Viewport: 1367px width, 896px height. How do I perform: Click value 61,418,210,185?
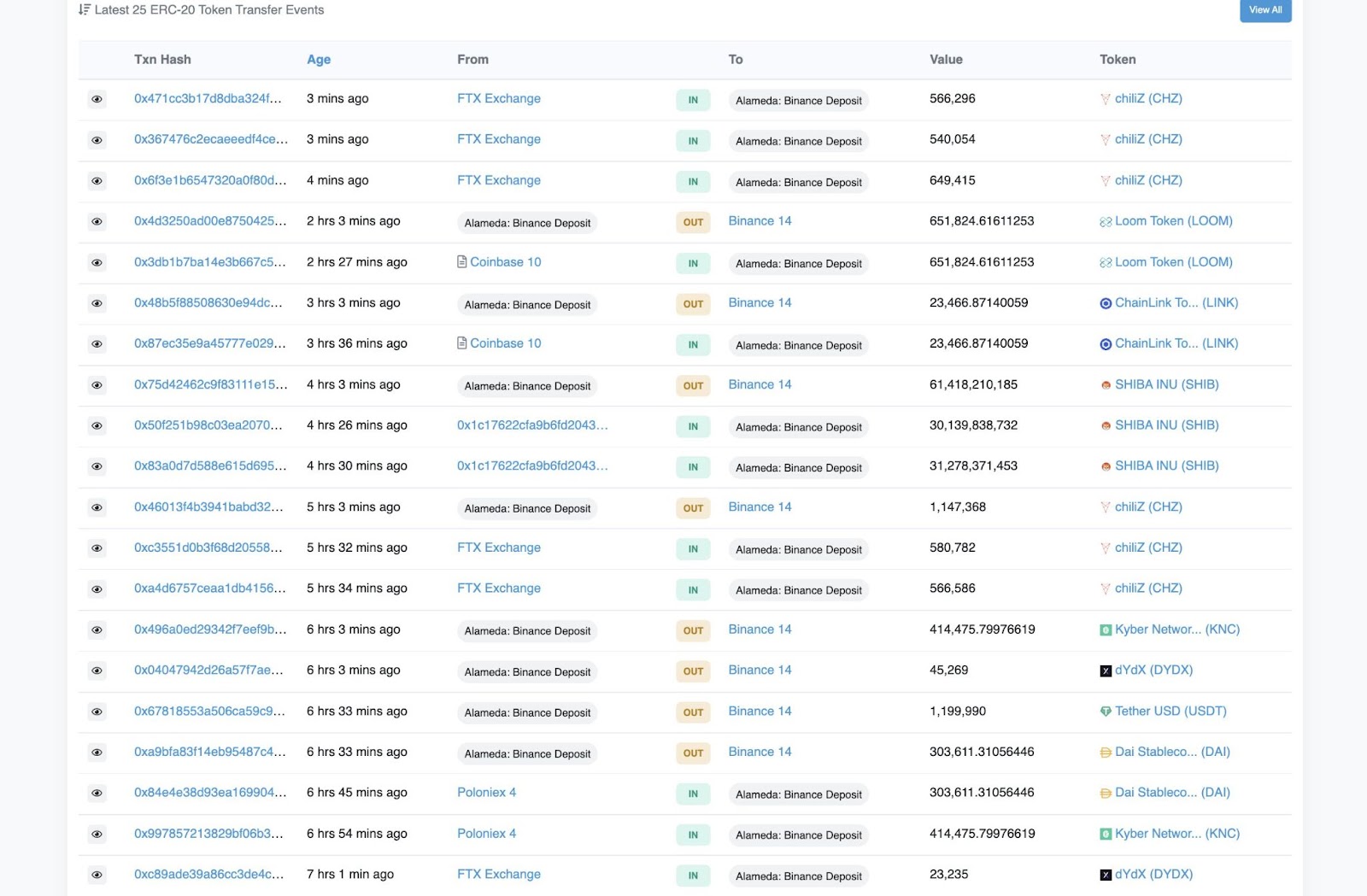(x=974, y=384)
